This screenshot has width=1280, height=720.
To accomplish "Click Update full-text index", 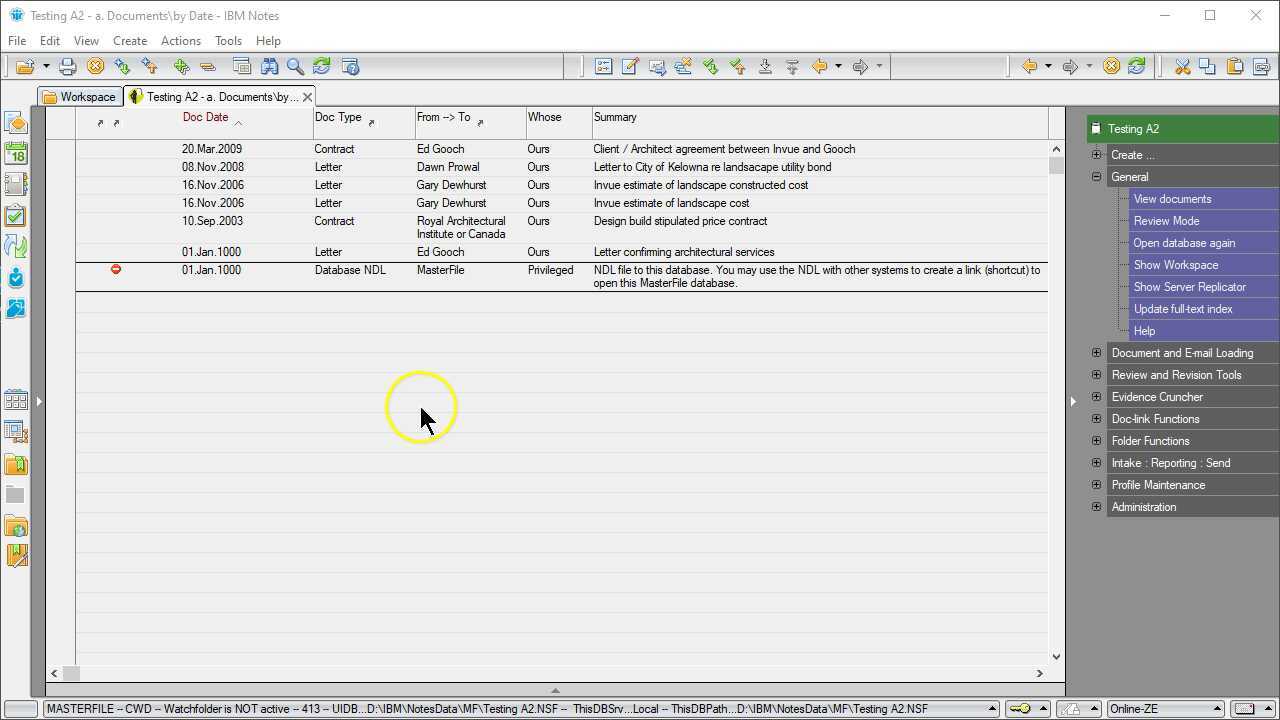I will coord(1183,309).
